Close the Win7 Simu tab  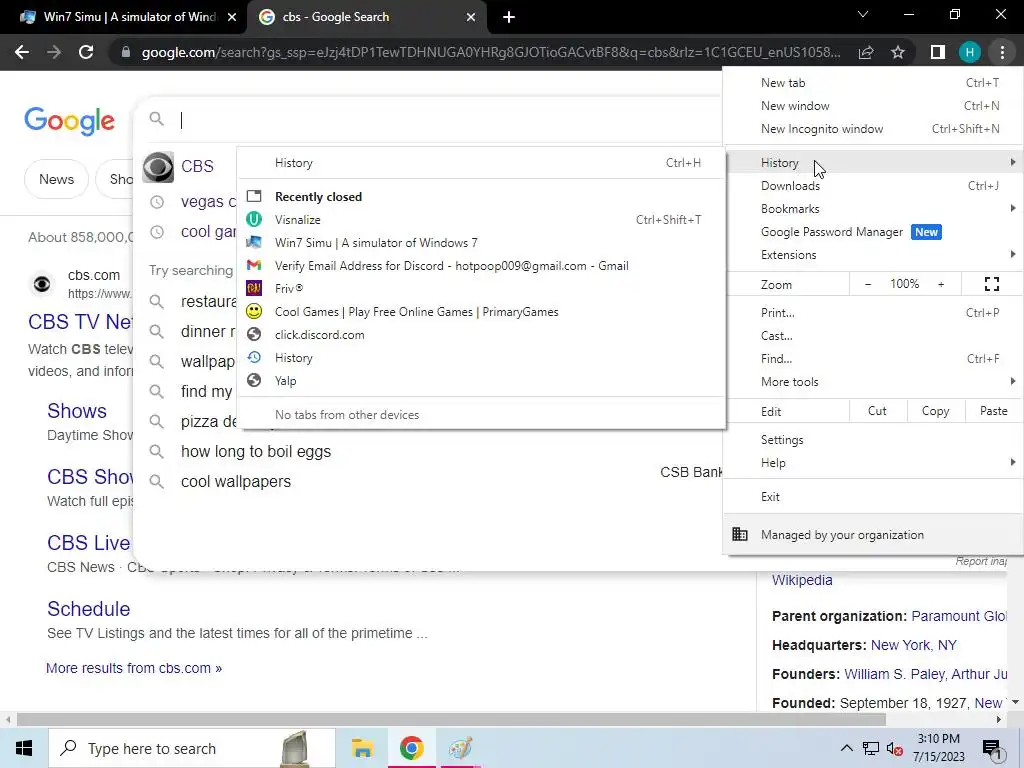[x=232, y=17]
